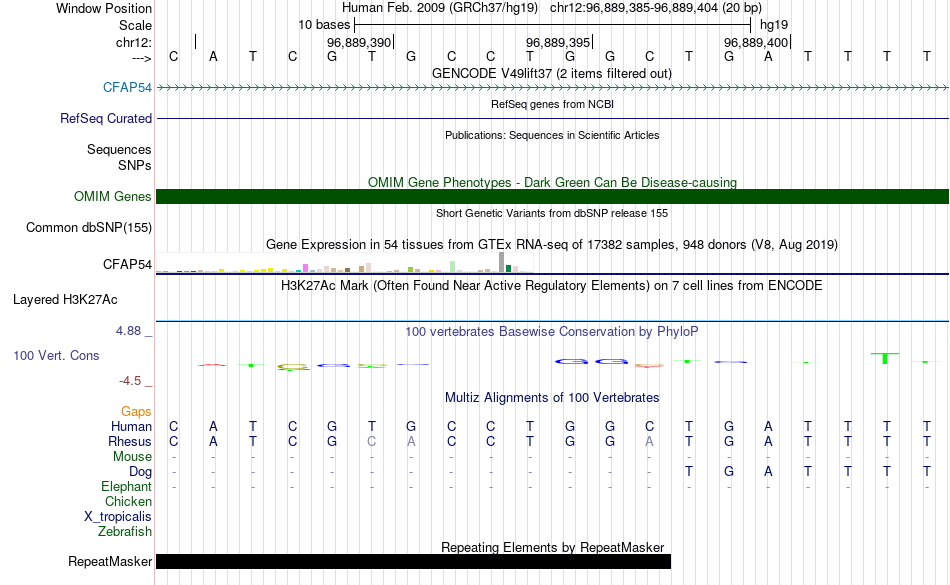Click the 10 bases scale bar
Image resolution: width=950 pixels, height=585 pixels.
tap(552, 25)
